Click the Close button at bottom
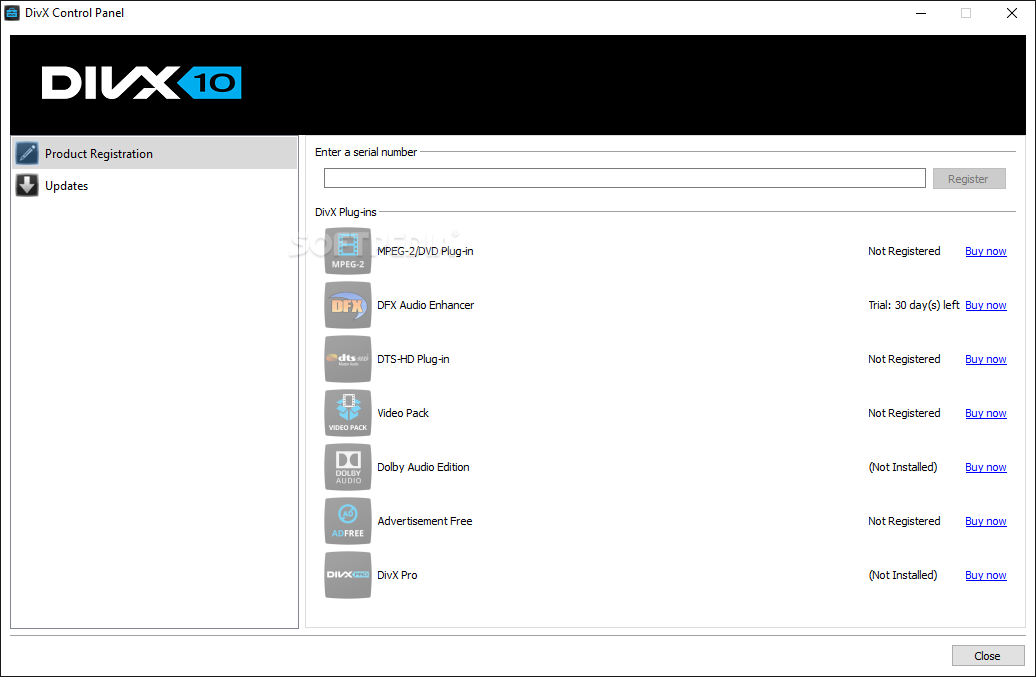This screenshot has width=1036, height=677. pyautogui.click(x=988, y=656)
